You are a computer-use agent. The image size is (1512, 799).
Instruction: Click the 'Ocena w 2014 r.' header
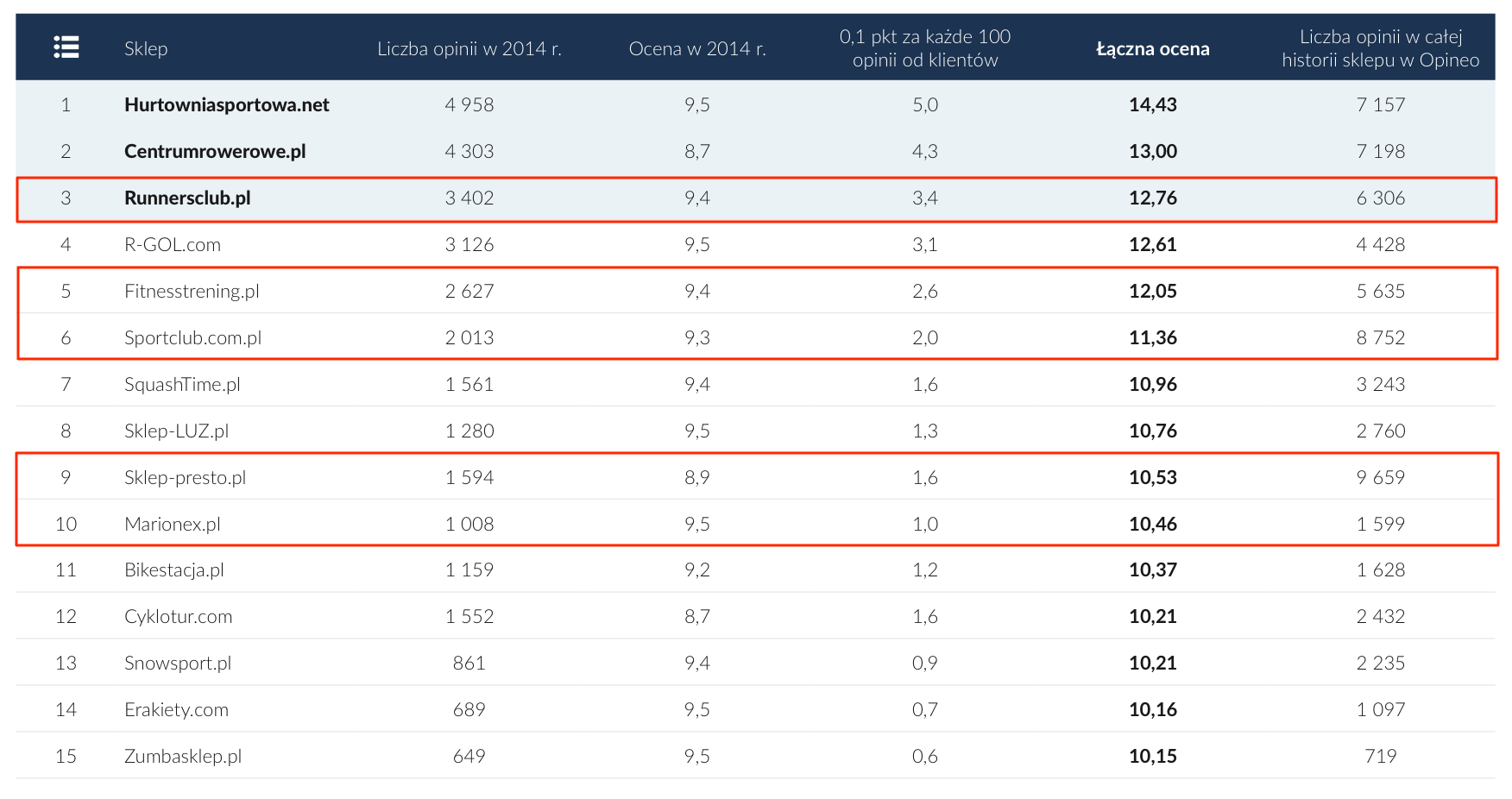(x=697, y=48)
